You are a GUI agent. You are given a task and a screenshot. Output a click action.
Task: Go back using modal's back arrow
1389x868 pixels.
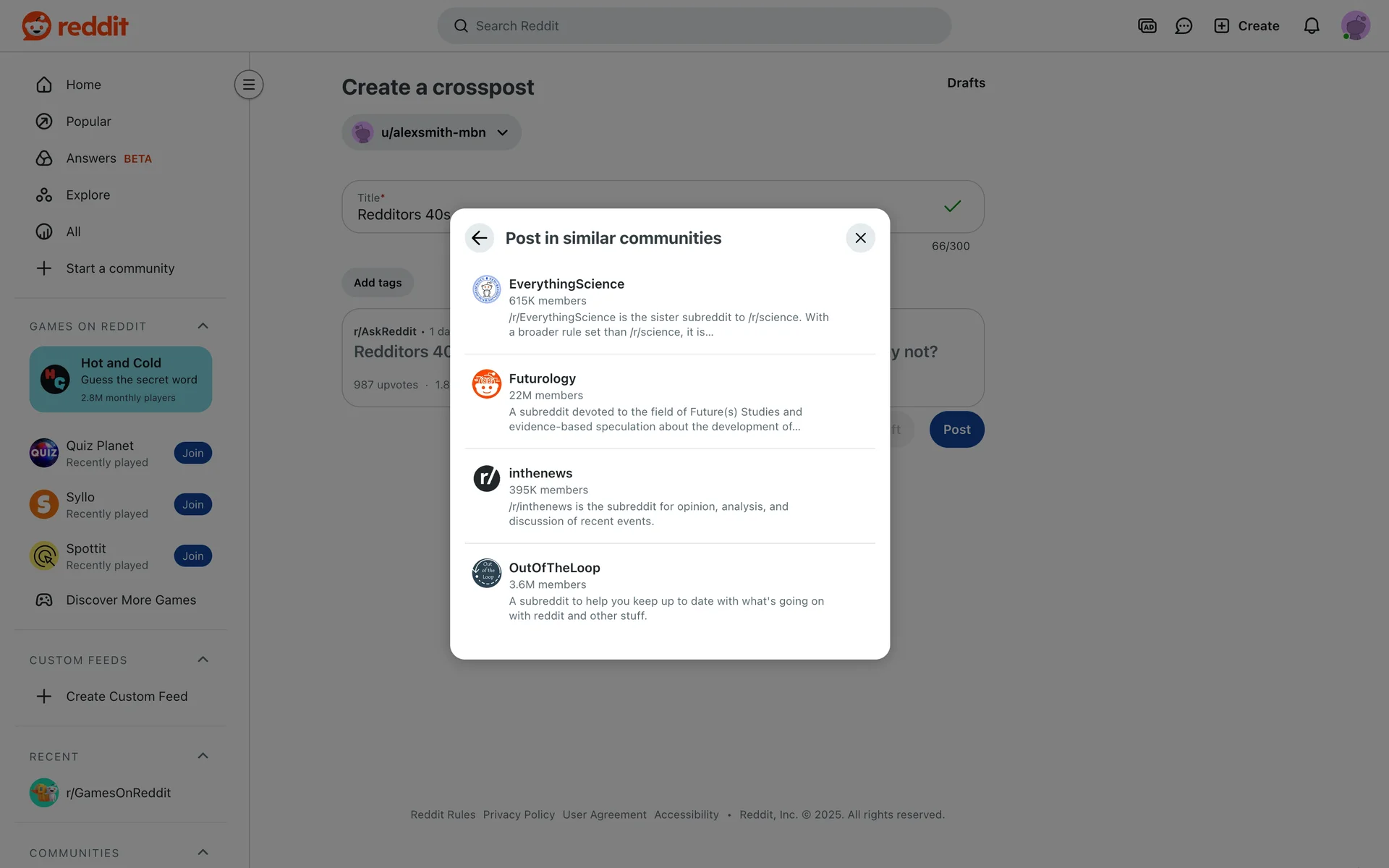479,238
